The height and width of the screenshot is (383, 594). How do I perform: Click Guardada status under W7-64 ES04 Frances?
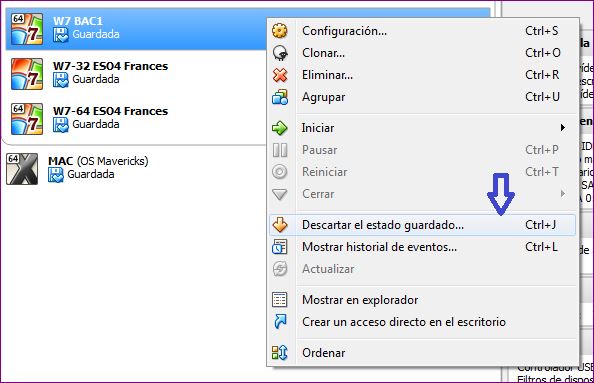coord(95,124)
